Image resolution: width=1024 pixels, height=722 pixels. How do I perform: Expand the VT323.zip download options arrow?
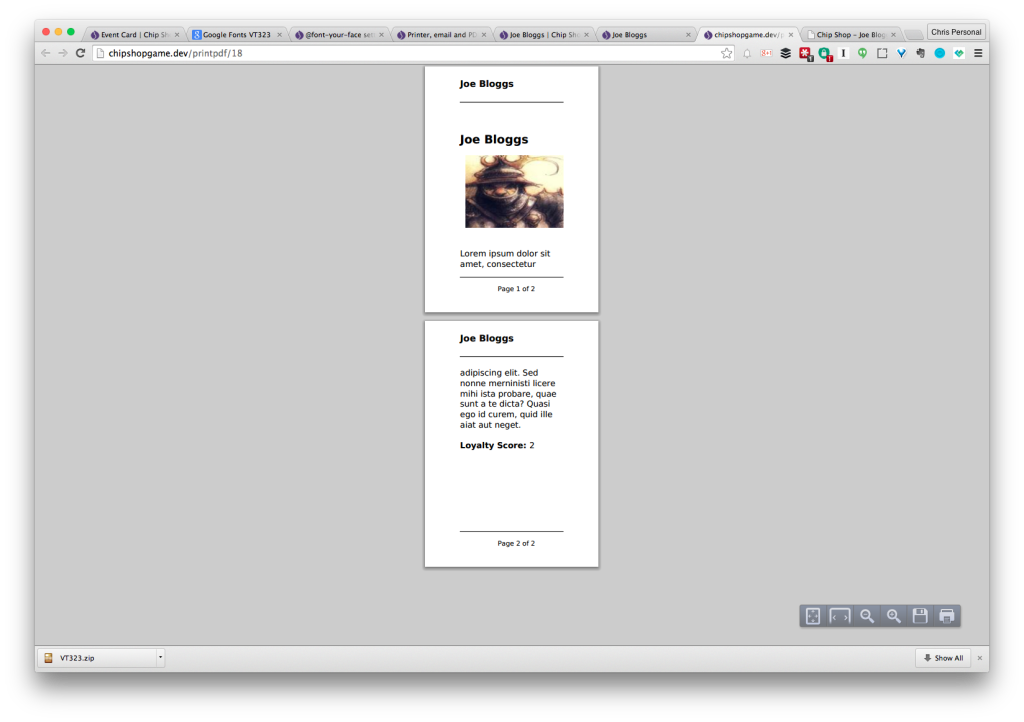(x=160, y=658)
